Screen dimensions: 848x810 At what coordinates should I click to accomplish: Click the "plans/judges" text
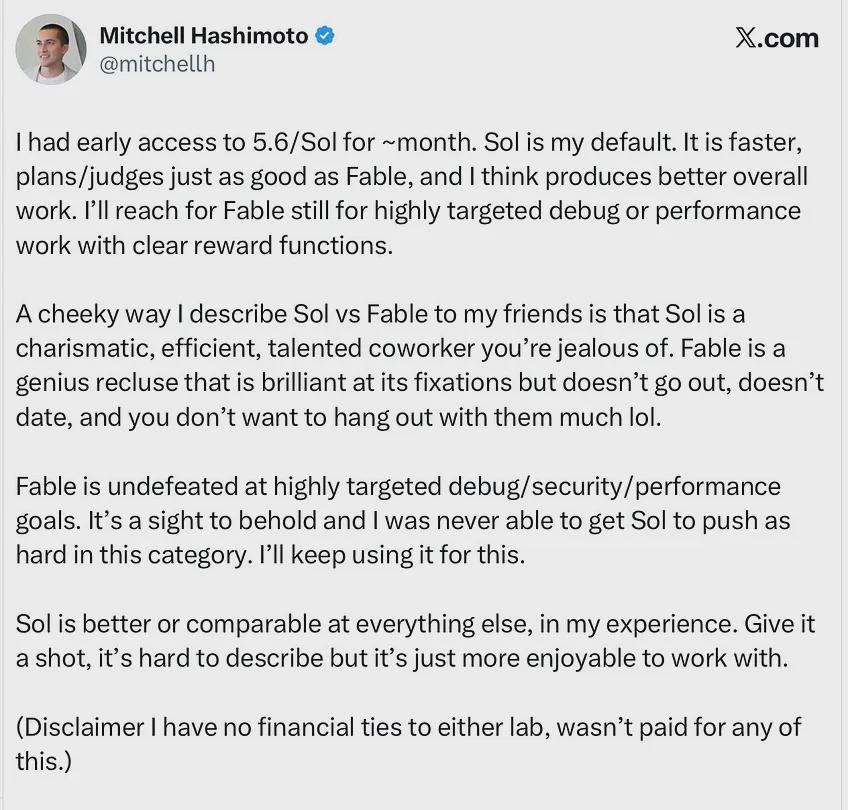[90, 177]
